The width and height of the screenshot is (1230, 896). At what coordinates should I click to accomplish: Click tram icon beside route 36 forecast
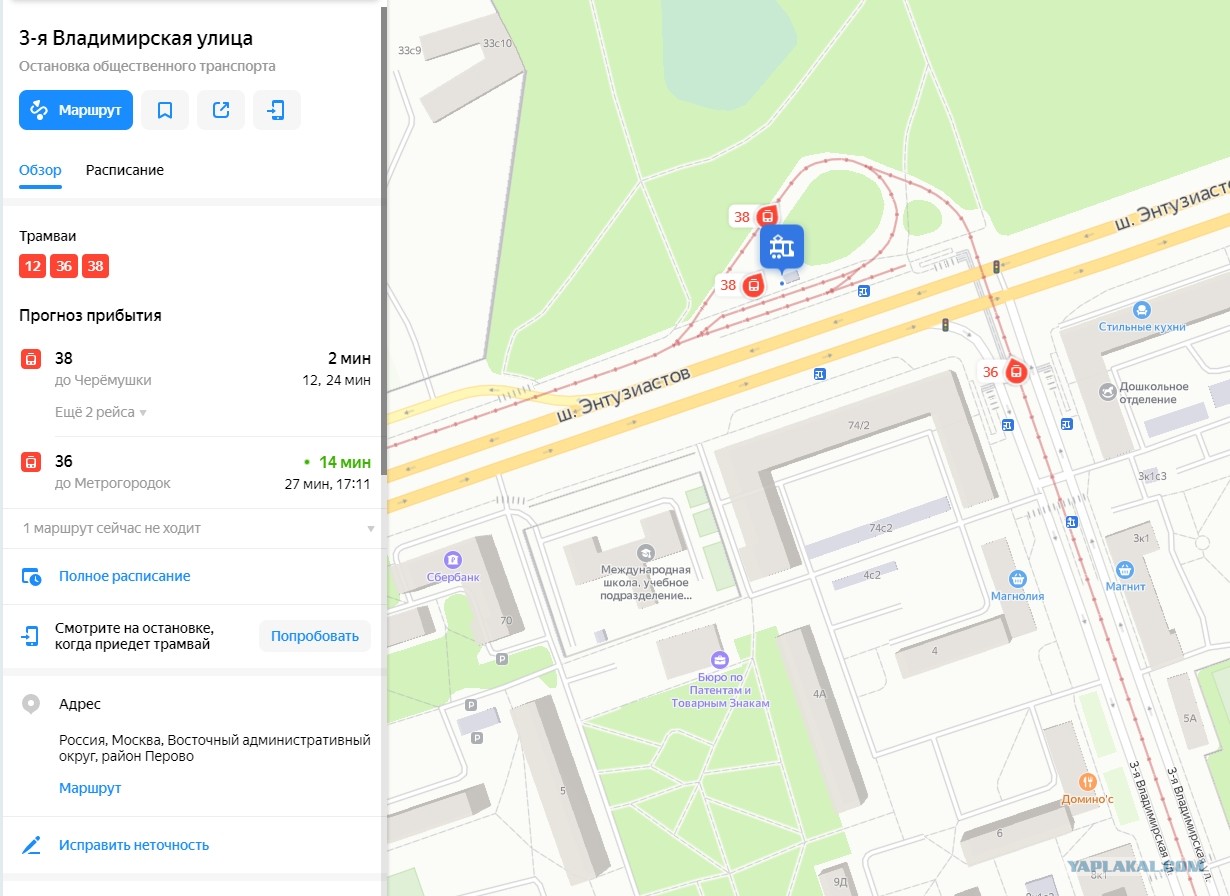31,462
